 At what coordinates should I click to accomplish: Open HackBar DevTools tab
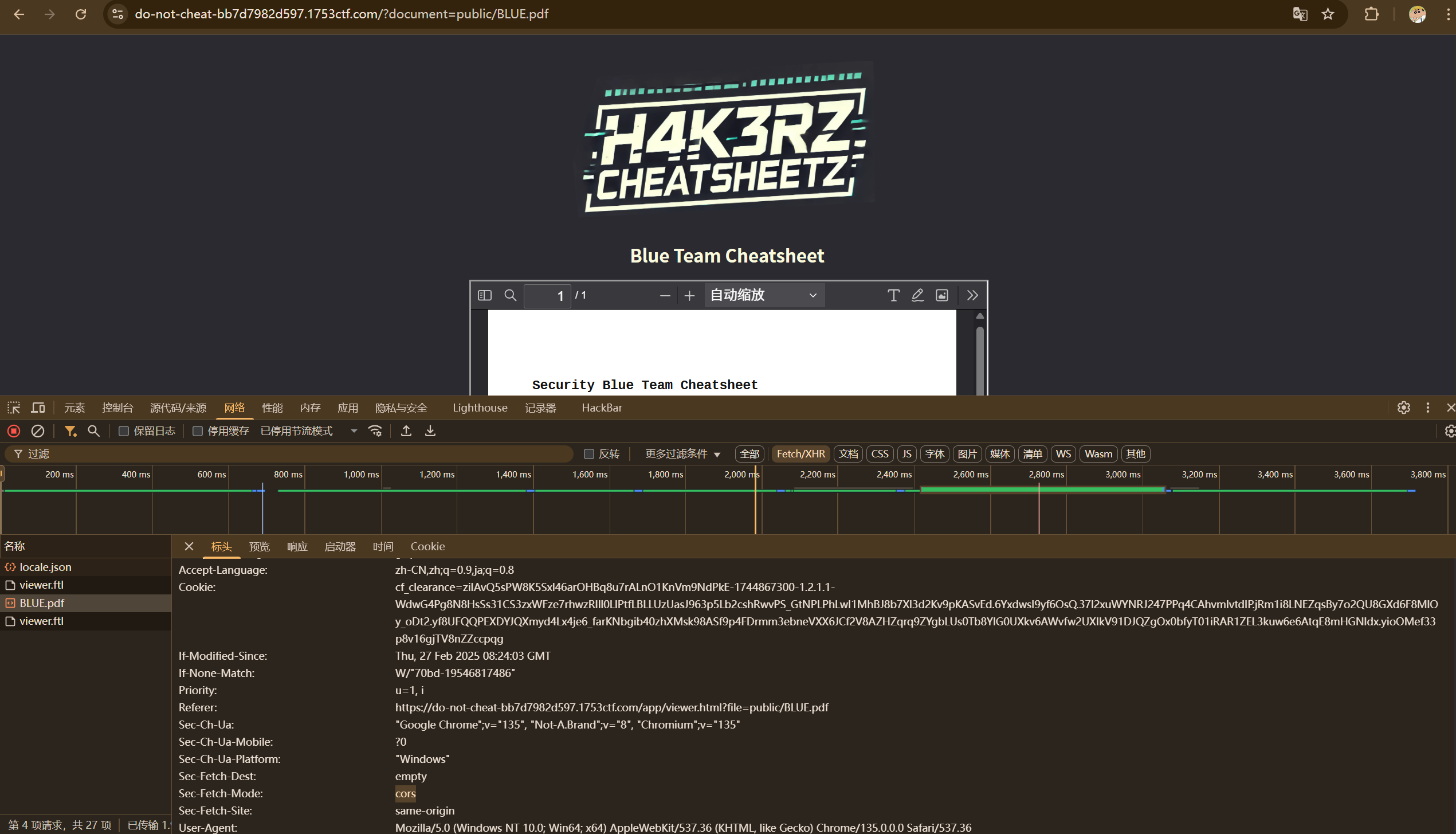602,408
